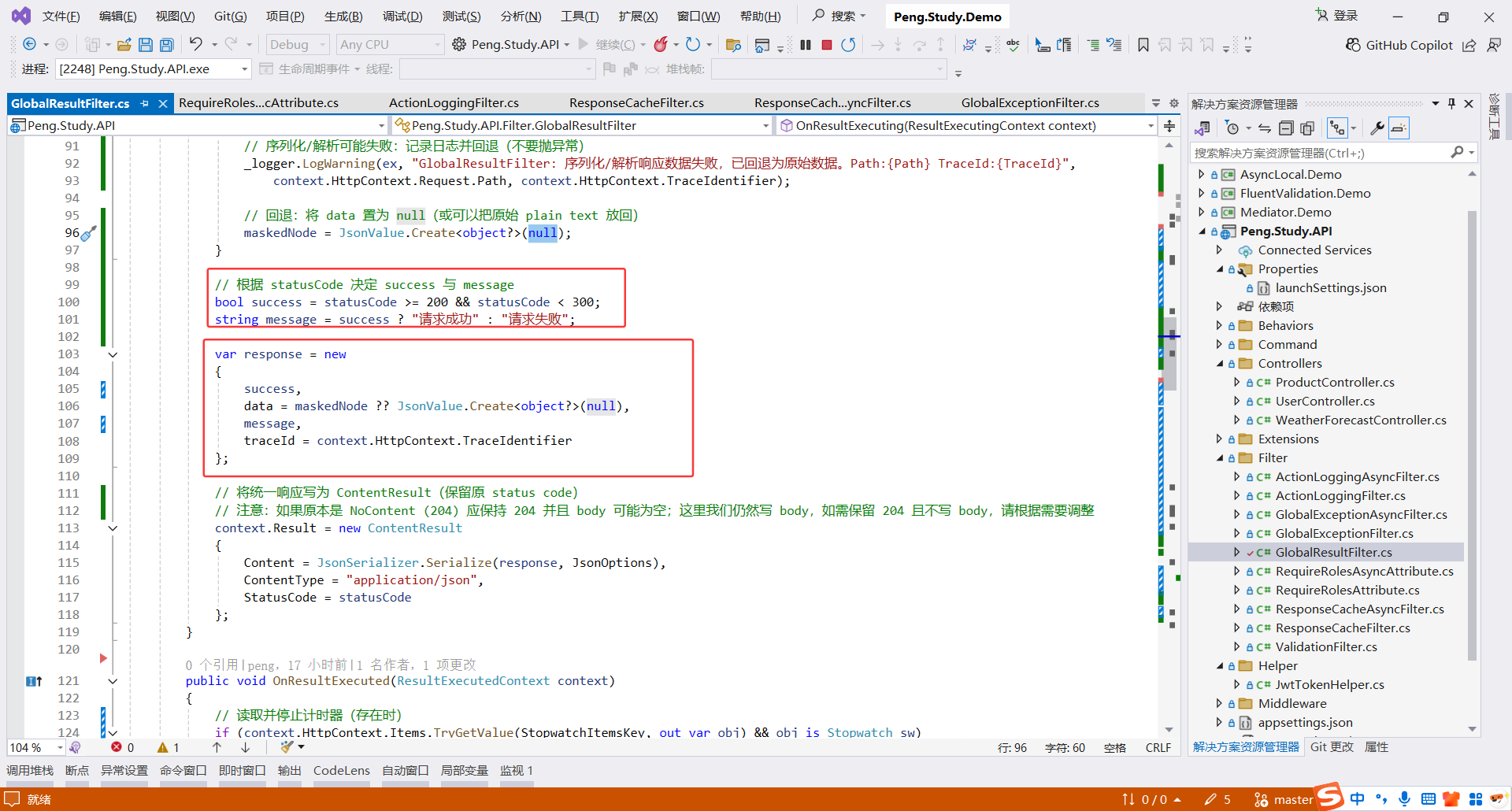Click the editor vertical scrollbar thumb
The width and height of the screenshot is (1512, 811).
click(x=1170, y=354)
